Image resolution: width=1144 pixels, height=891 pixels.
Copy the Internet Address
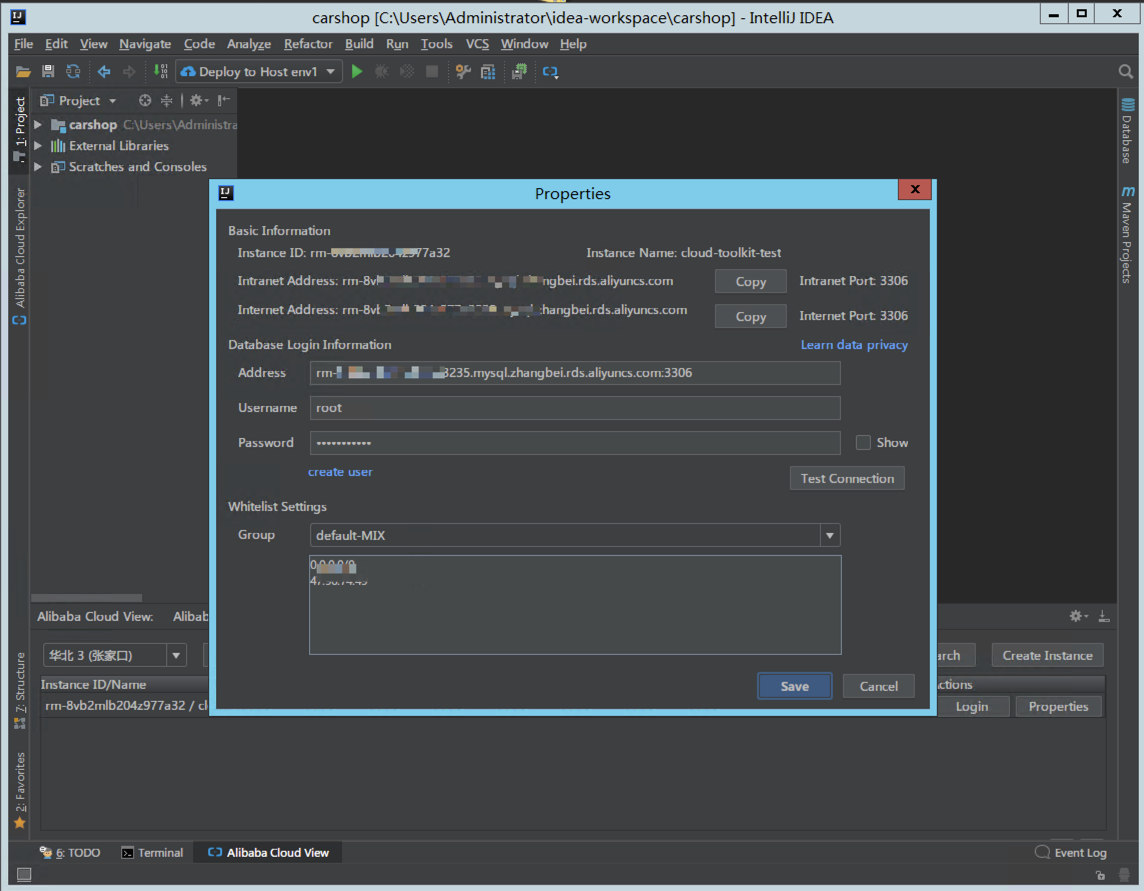[x=751, y=317]
